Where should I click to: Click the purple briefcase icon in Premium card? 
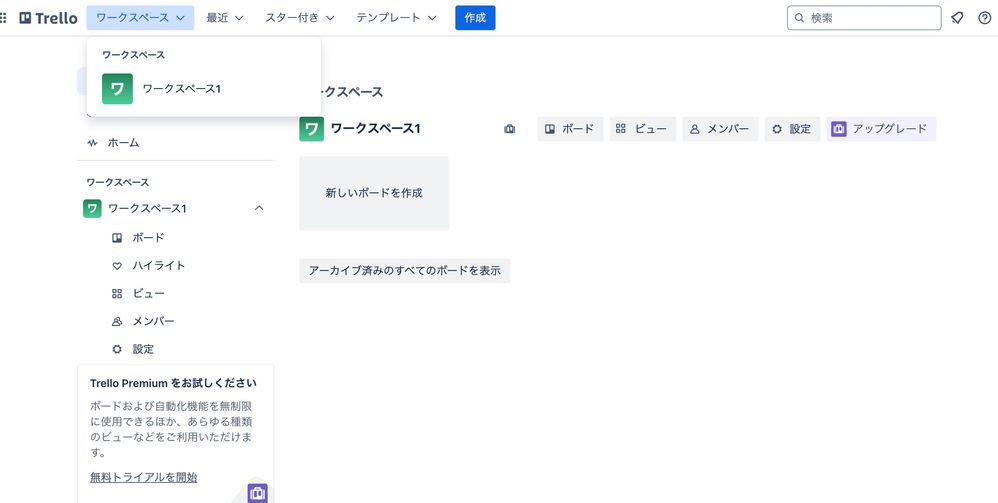click(x=257, y=493)
